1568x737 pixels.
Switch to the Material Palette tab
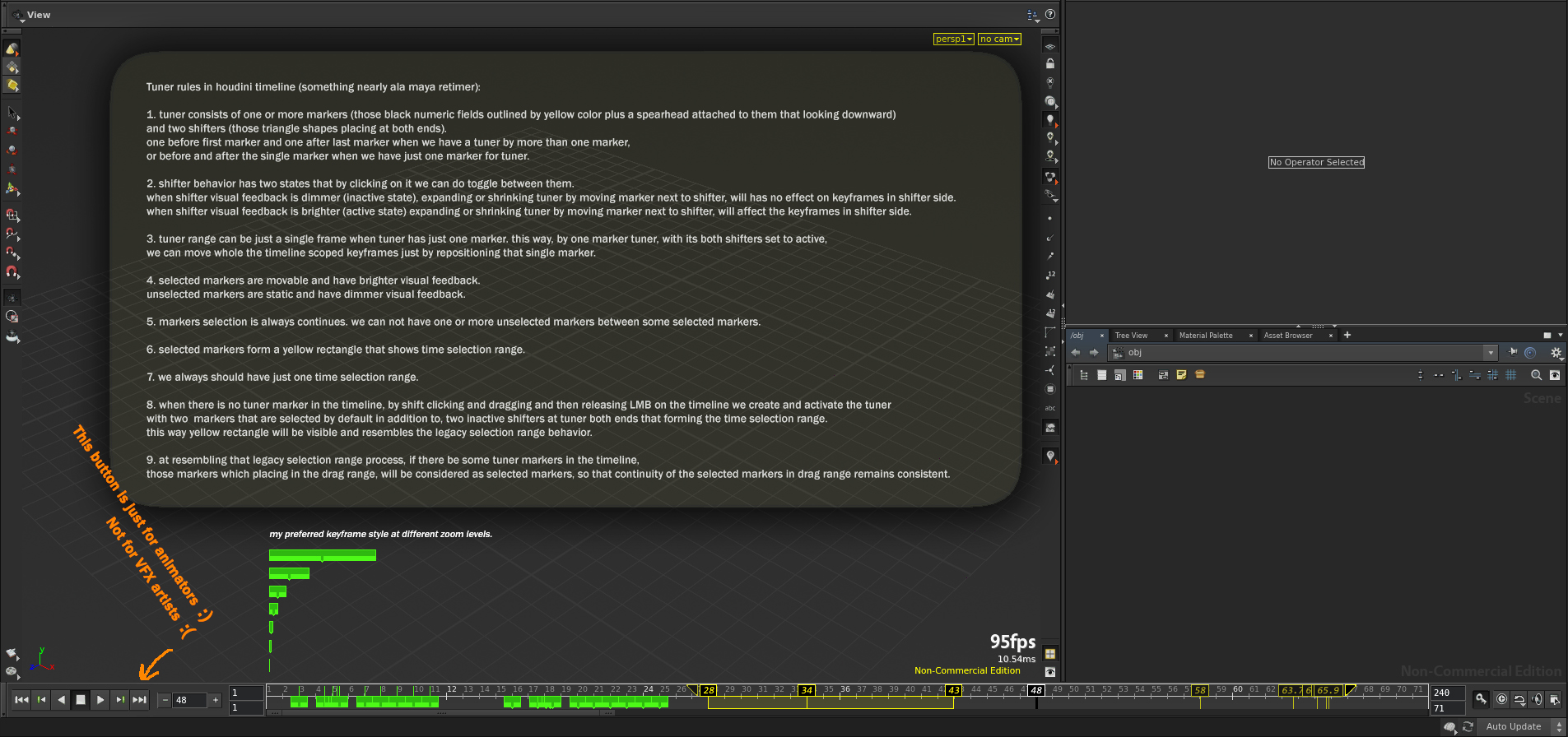[x=1206, y=336]
